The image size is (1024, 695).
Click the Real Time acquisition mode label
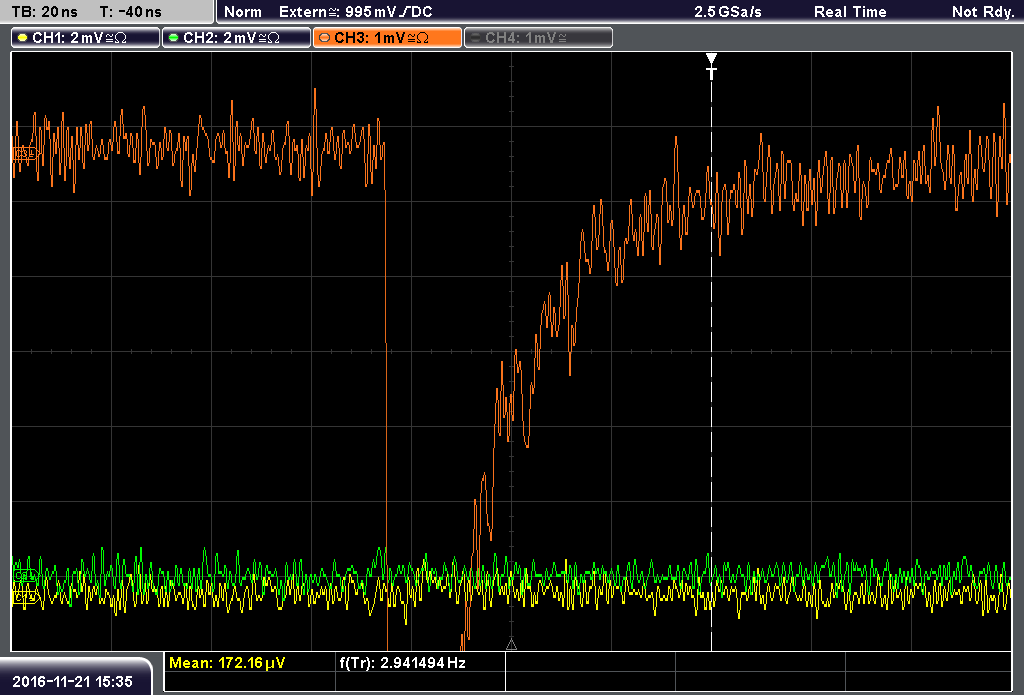(x=850, y=12)
